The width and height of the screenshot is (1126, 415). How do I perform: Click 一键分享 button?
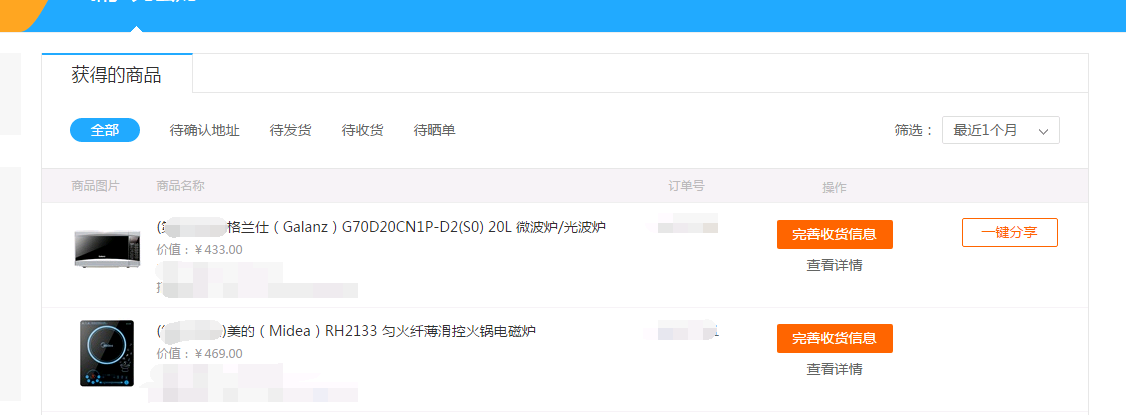1010,233
